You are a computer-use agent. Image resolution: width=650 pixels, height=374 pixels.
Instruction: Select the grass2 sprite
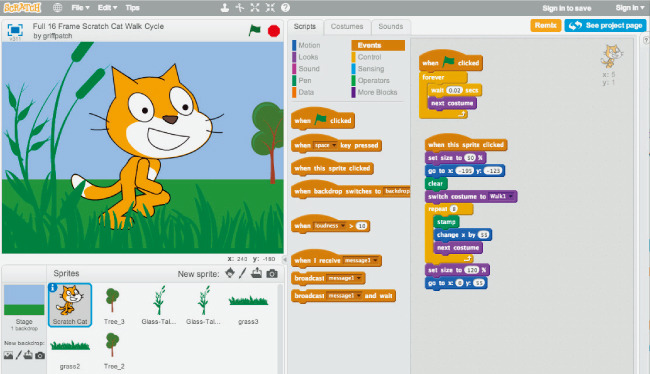tap(70, 351)
